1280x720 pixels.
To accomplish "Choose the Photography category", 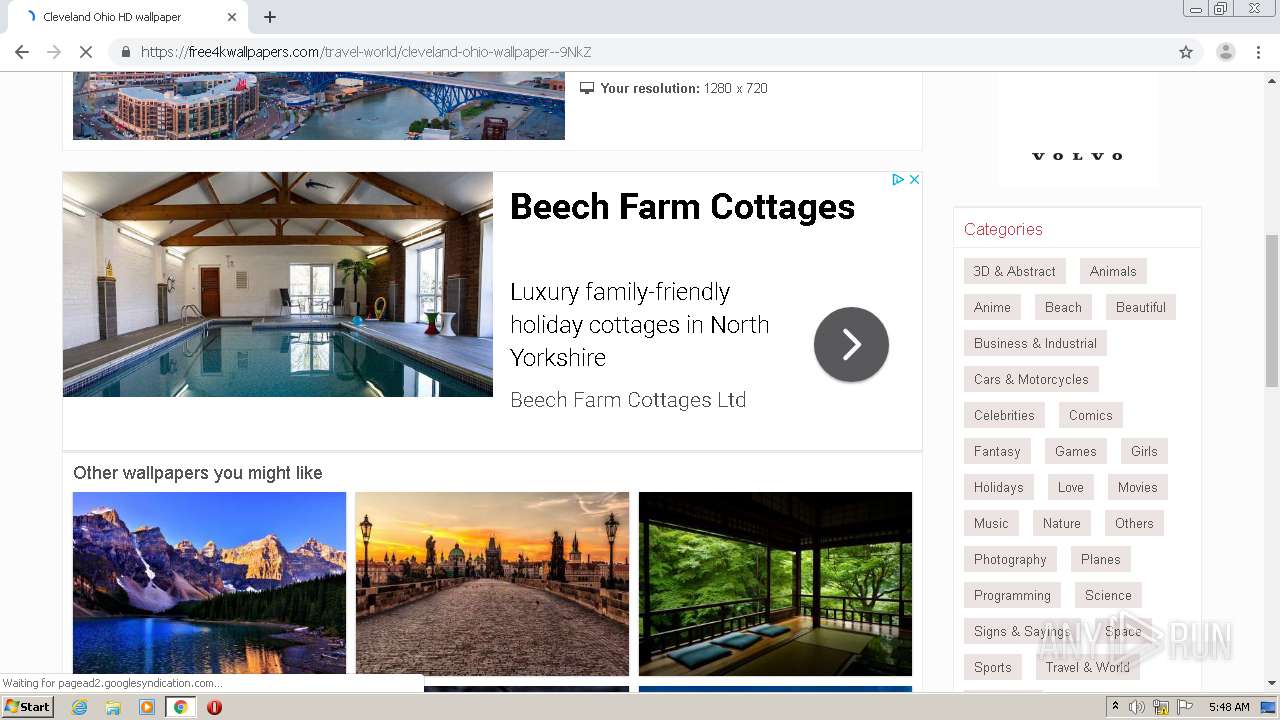I will [1010, 559].
